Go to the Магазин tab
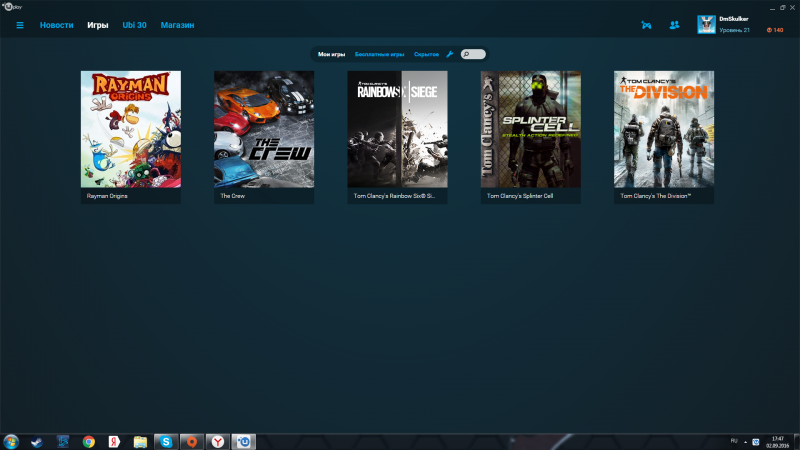The height and width of the screenshot is (450, 800). (x=177, y=25)
